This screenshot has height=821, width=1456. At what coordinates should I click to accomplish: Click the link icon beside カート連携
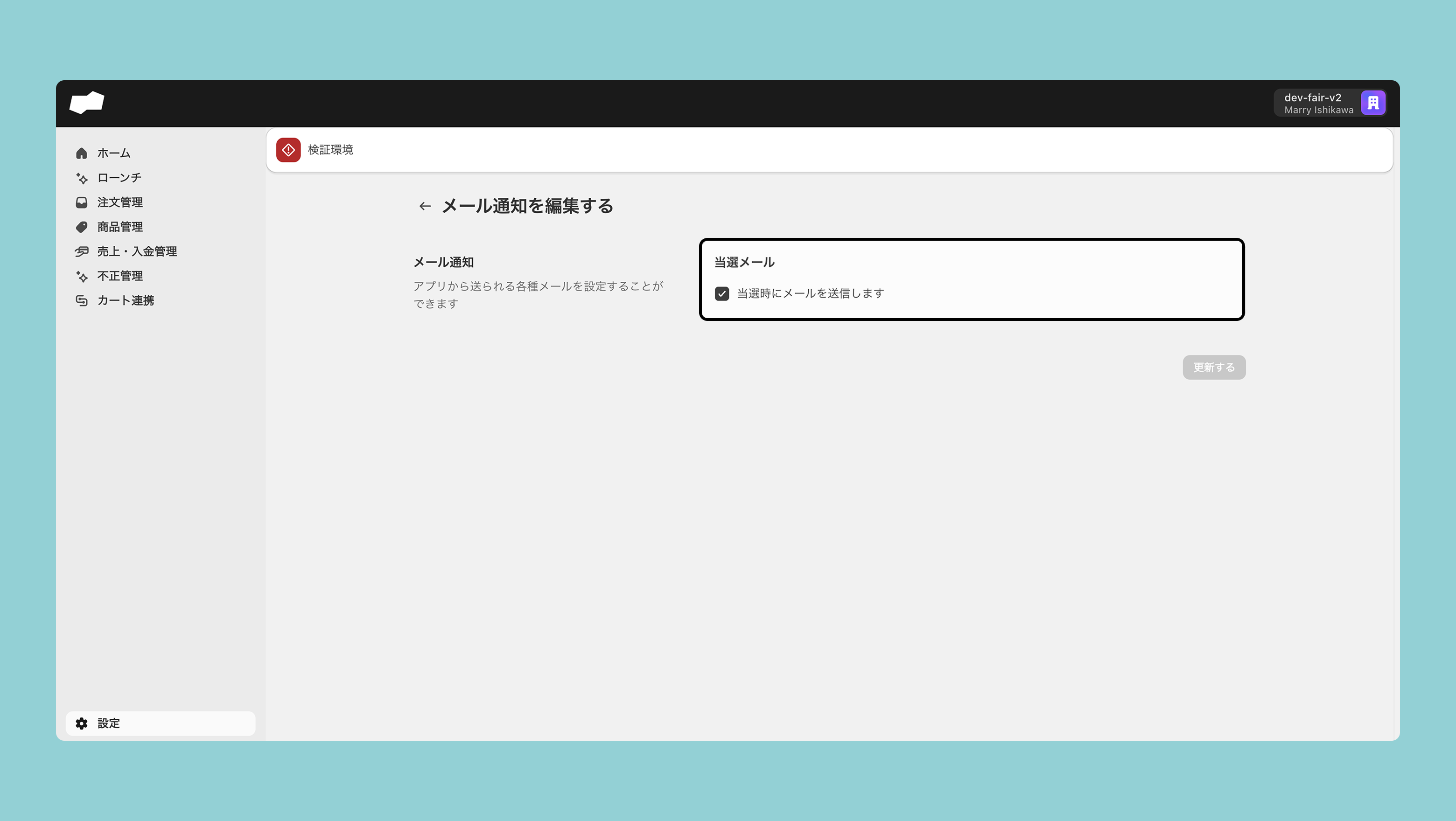click(x=81, y=300)
